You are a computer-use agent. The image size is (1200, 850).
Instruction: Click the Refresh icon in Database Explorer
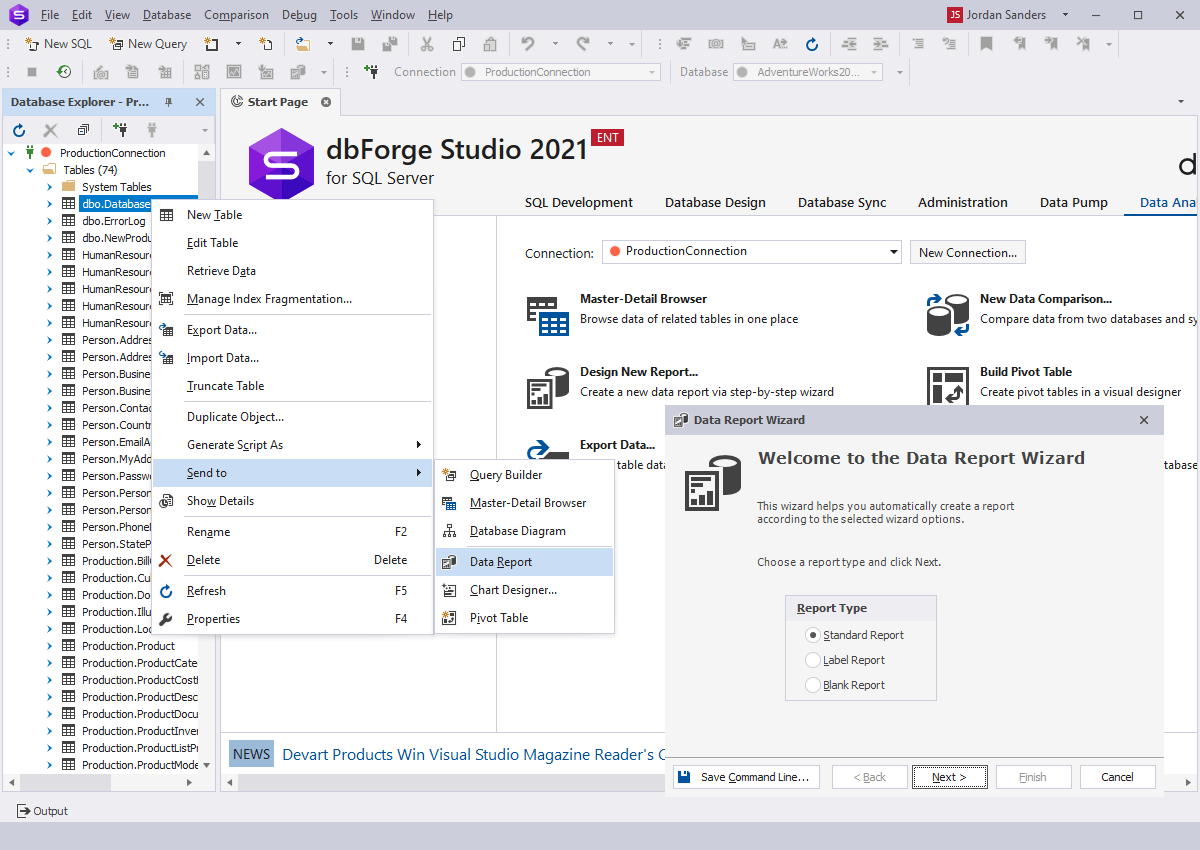tap(18, 129)
